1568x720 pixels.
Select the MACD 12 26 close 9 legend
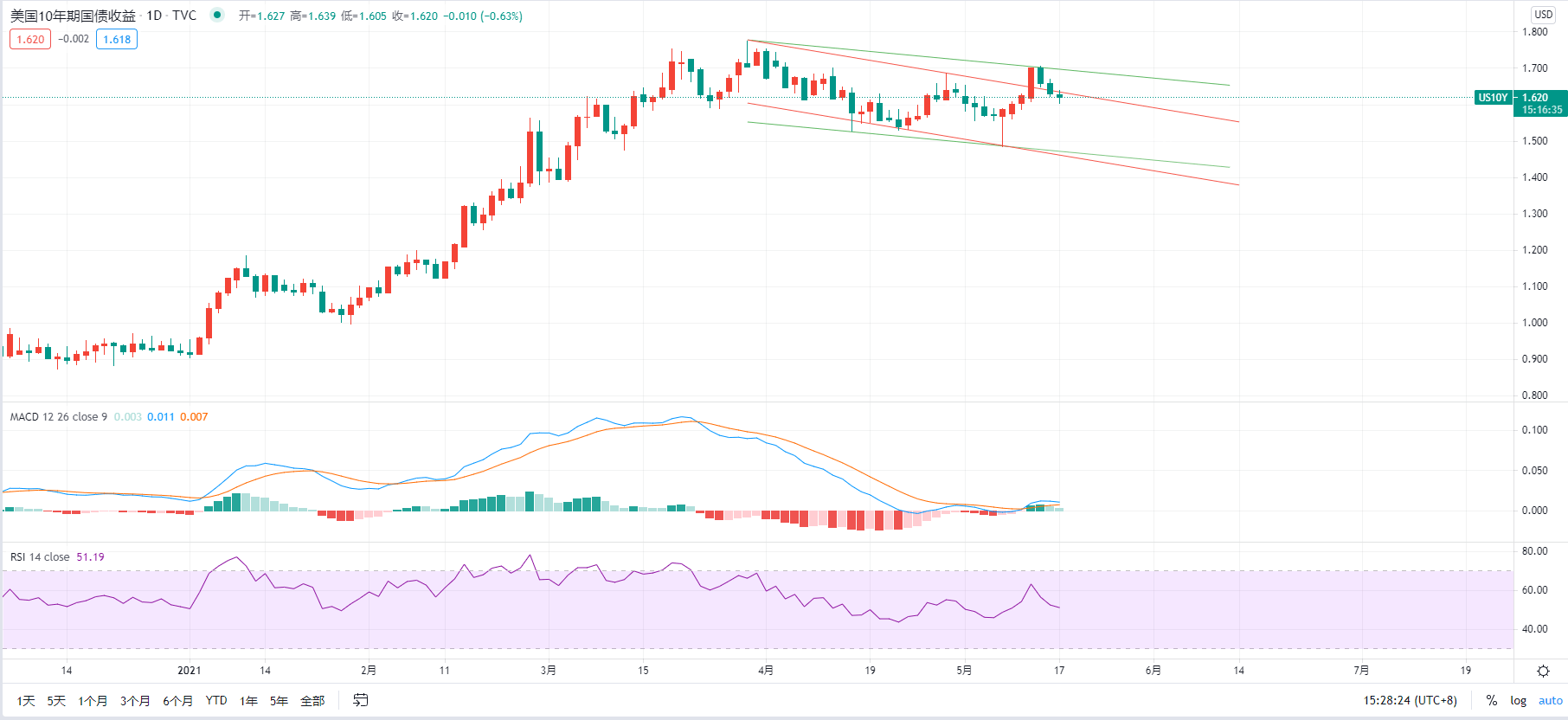click(59, 416)
